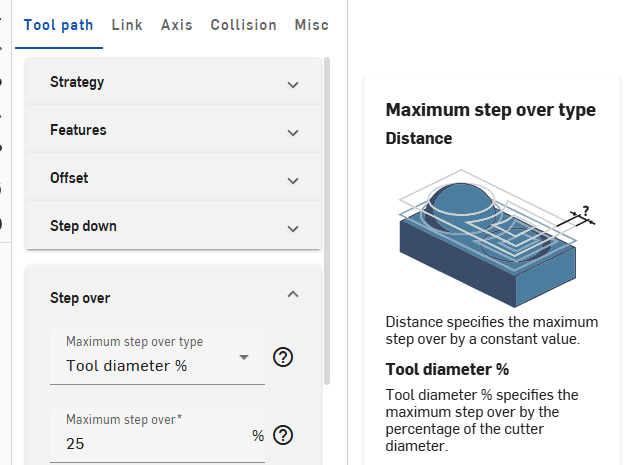Switch to the Link tab

tap(127, 25)
